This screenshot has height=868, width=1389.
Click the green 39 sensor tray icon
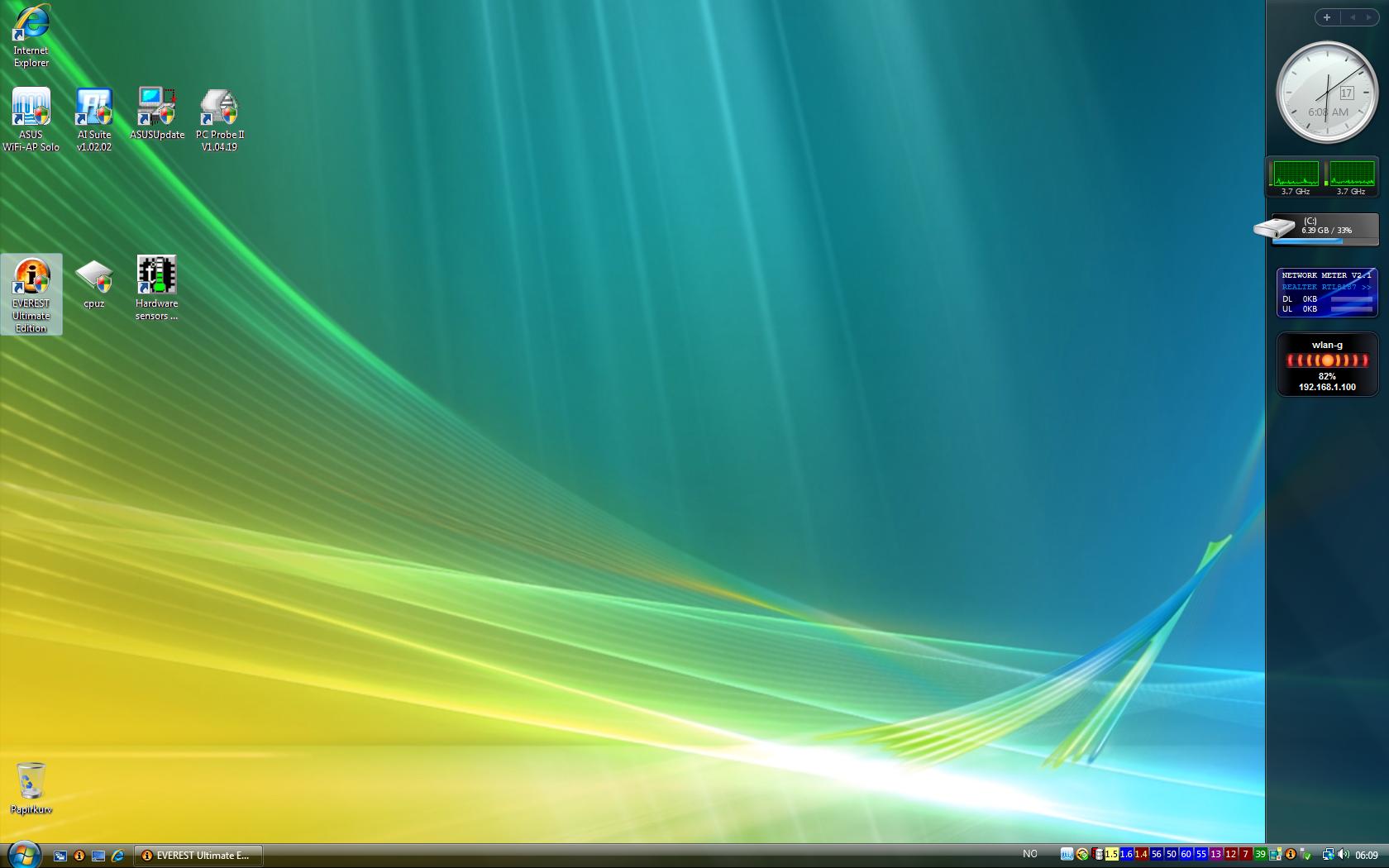(x=1260, y=854)
